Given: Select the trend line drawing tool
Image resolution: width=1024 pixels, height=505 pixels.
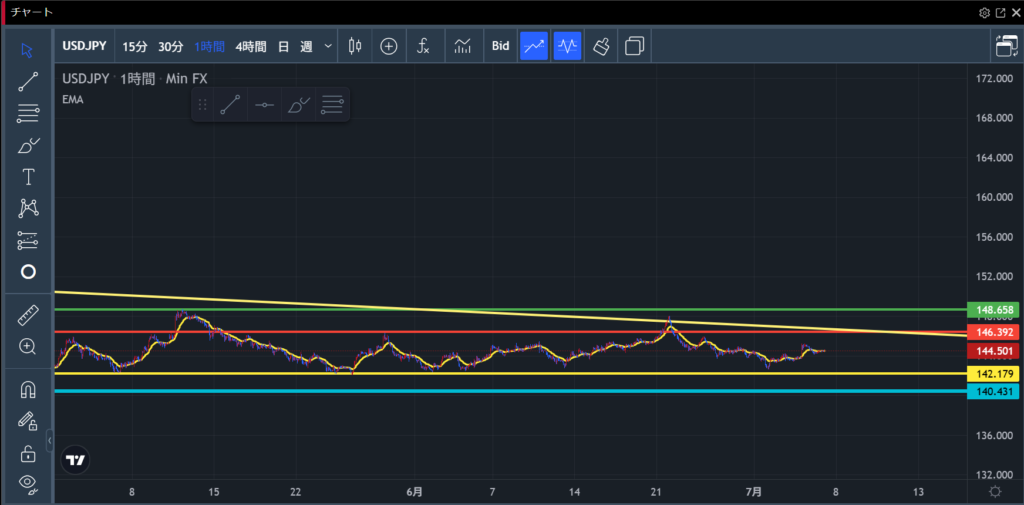Looking at the screenshot, I should click(x=27, y=82).
